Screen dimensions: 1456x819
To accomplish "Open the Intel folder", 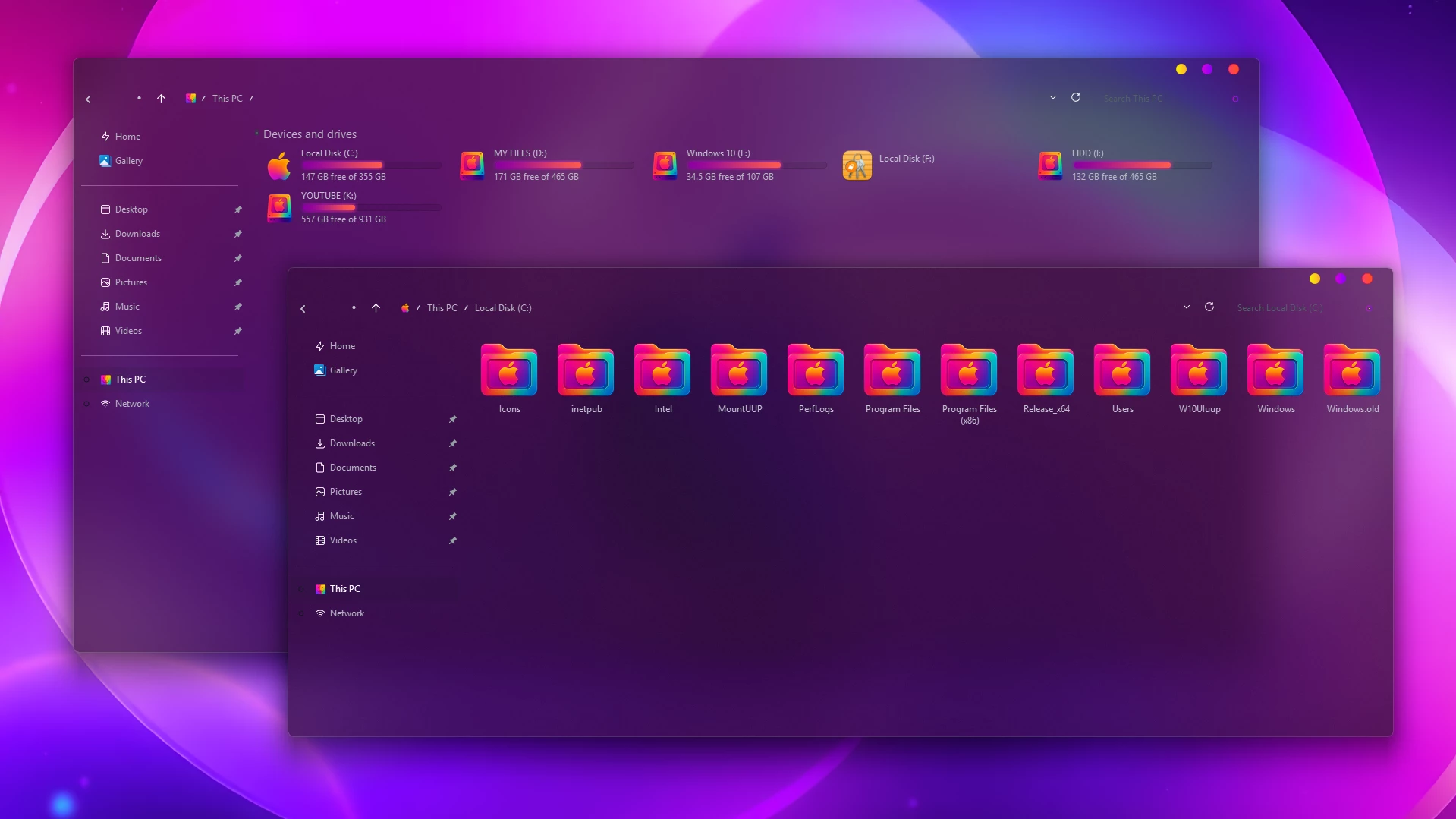I will click(662, 379).
